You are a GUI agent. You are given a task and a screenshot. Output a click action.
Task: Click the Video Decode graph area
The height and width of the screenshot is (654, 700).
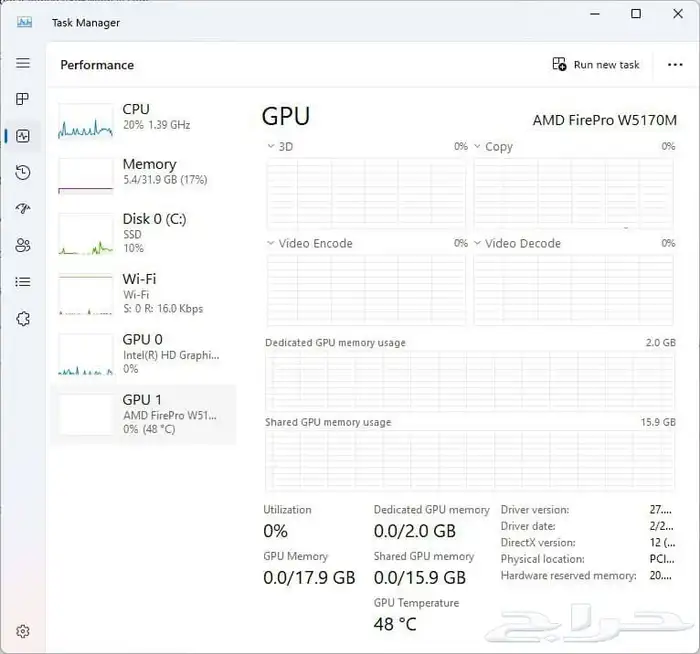pyautogui.click(x=574, y=289)
